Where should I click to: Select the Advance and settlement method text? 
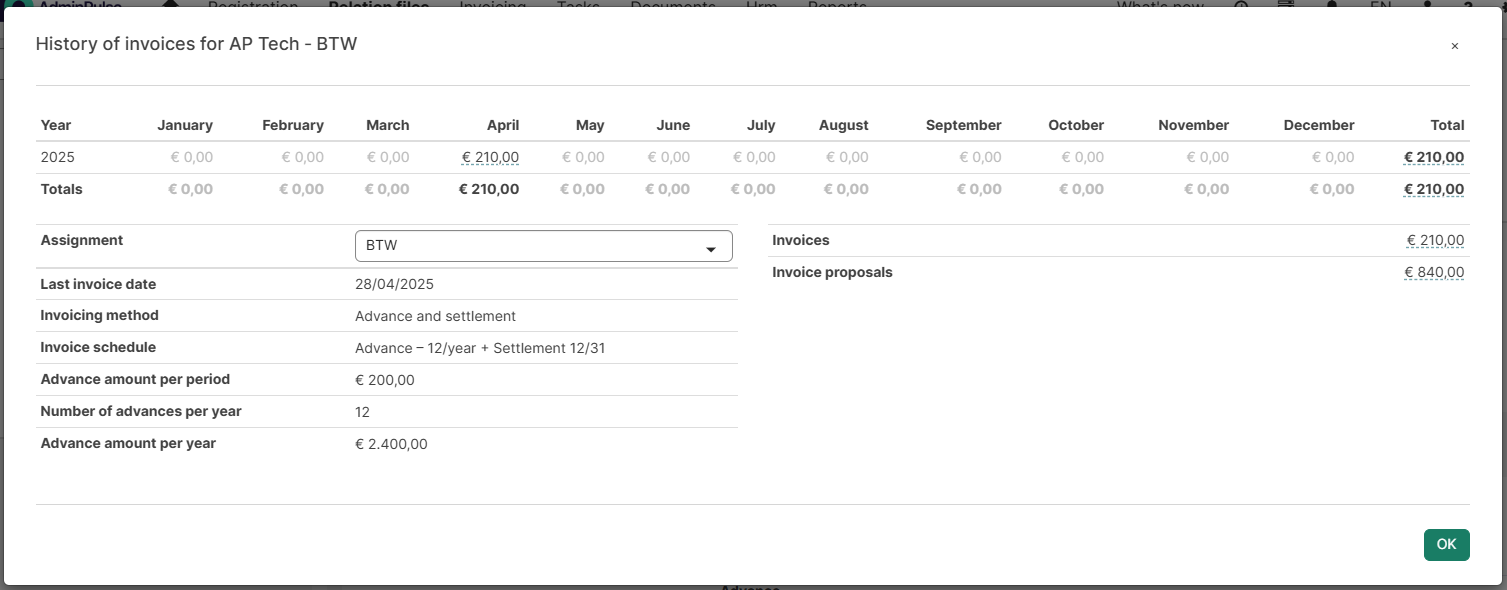pos(435,316)
